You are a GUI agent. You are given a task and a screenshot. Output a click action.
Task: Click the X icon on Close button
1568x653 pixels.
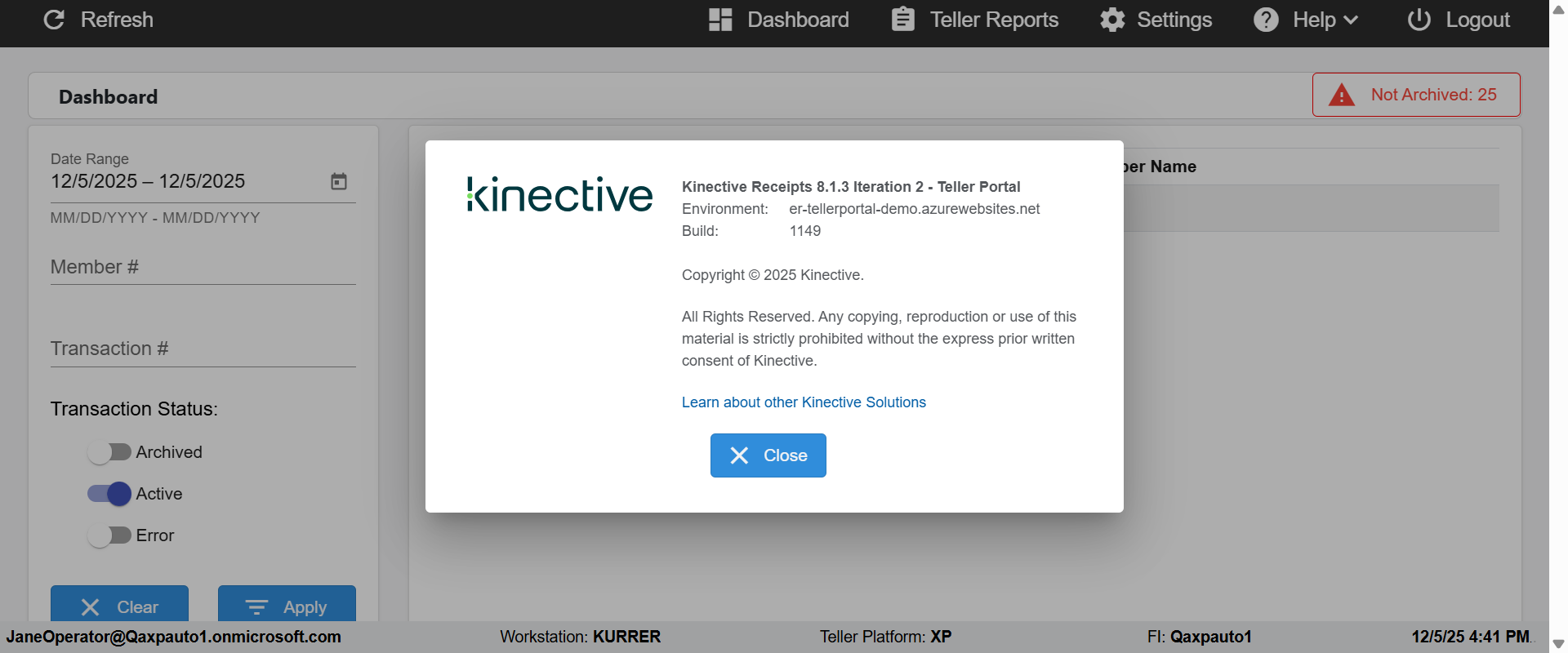(739, 455)
